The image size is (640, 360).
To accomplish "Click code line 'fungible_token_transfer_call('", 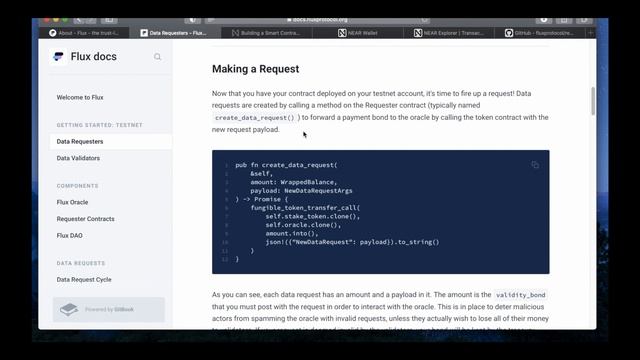I will click(x=305, y=208).
